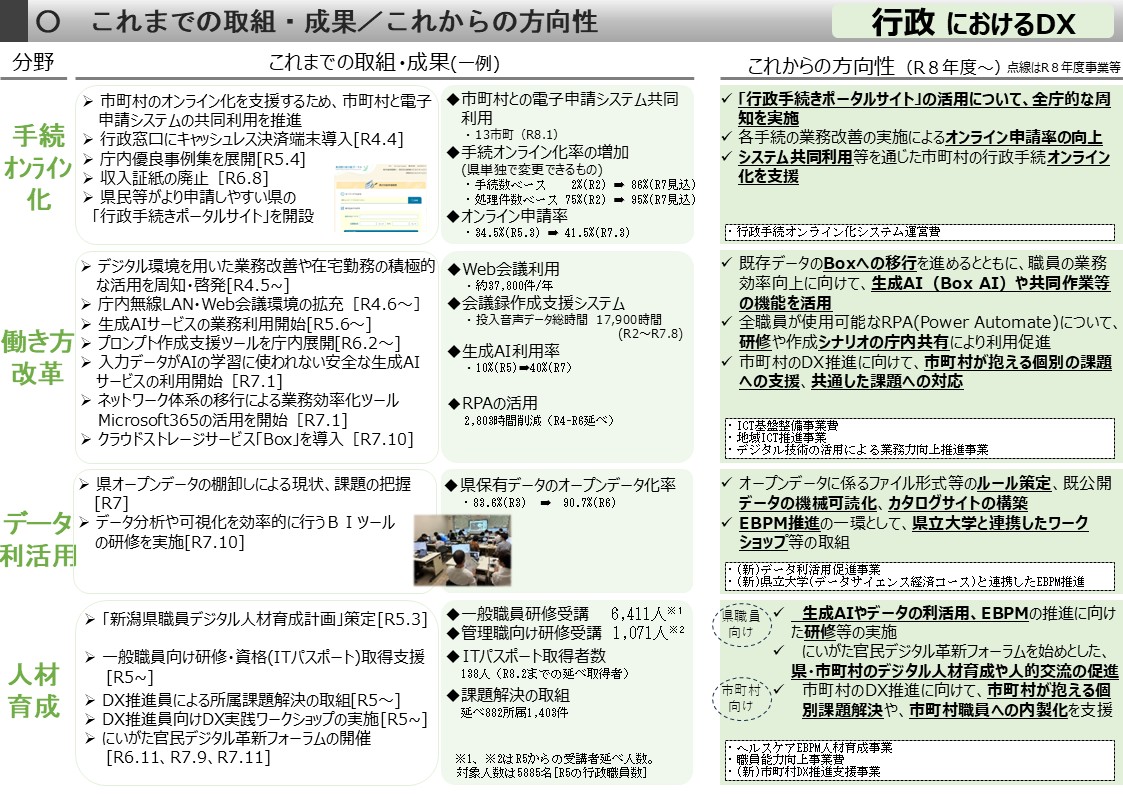Click the RPAの活用 heading
Screen dimensions: 1123x794
(492, 403)
